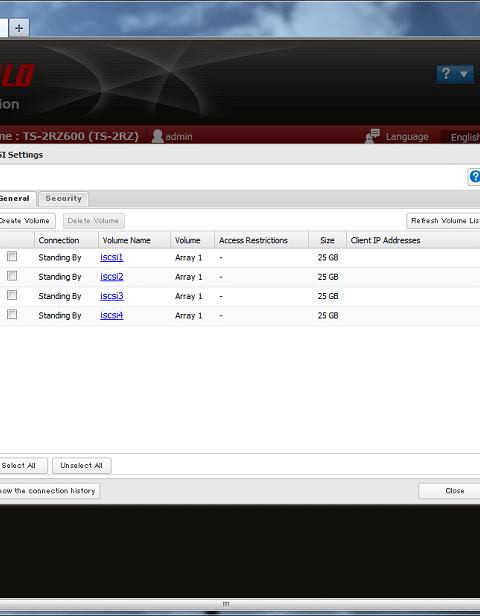The height and width of the screenshot is (616, 480).
Task: Open a new browser tab with plus button
Action: pyautogui.click(x=19, y=28)
